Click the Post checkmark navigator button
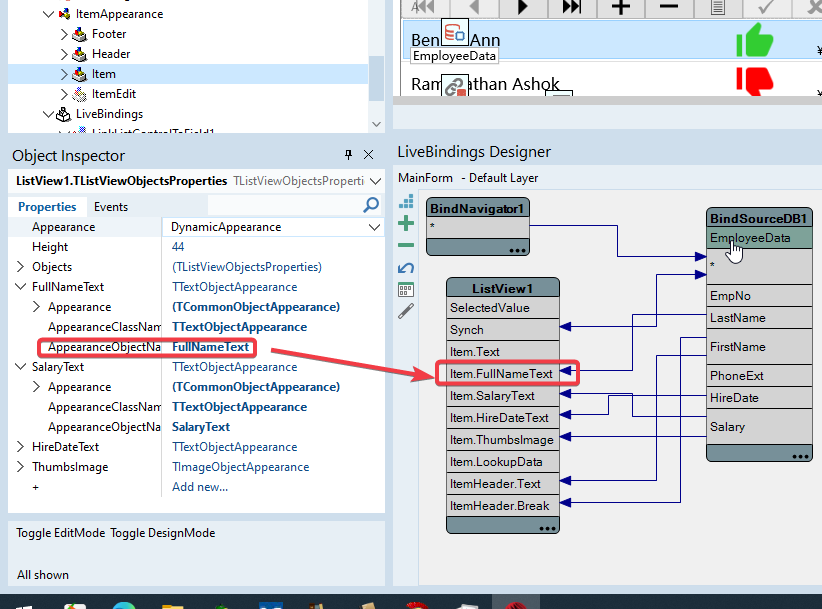Screen dimensions: 822x609 (x=766, y=7)
